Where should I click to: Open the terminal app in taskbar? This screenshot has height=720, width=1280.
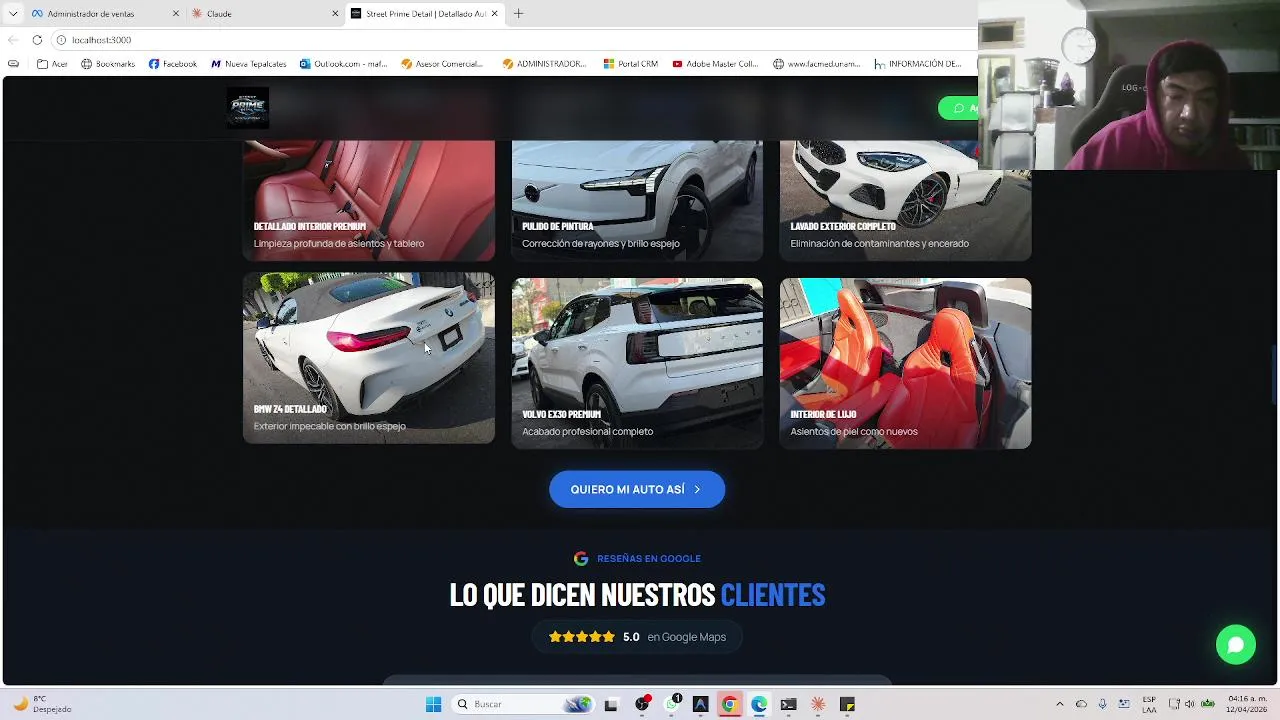(x=788, y=704)
